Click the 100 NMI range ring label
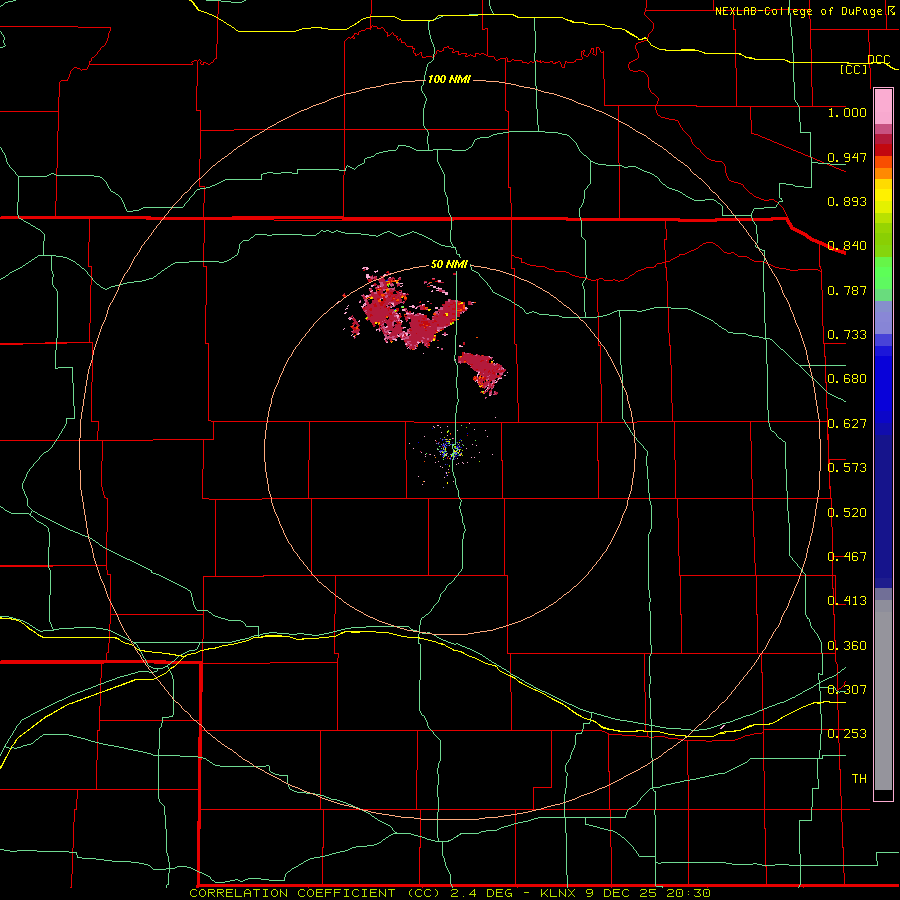This screenshot has width=900, height=900. tap(449, 79)
